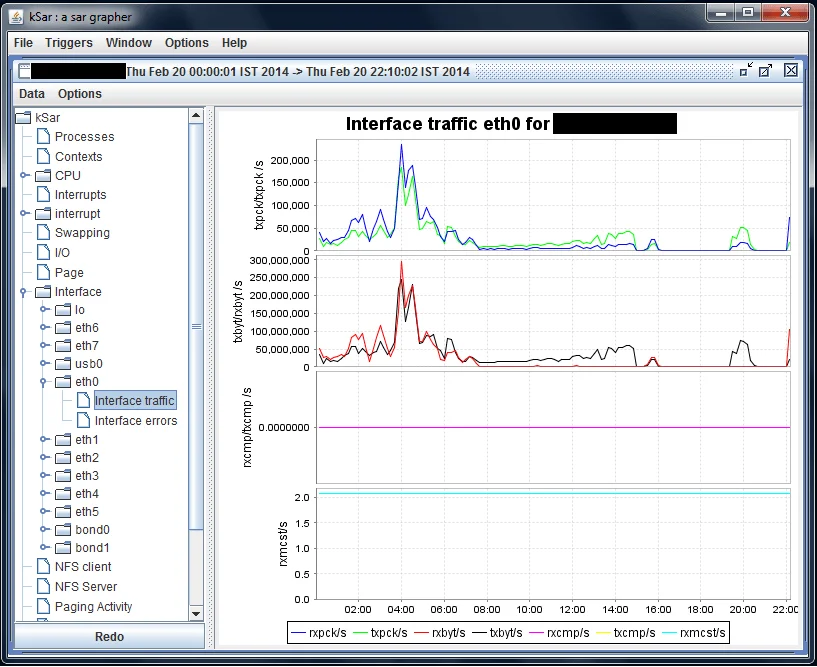Close the internal sar data frame
Screen dimensions: 817x667
click(x=791, y=70)
